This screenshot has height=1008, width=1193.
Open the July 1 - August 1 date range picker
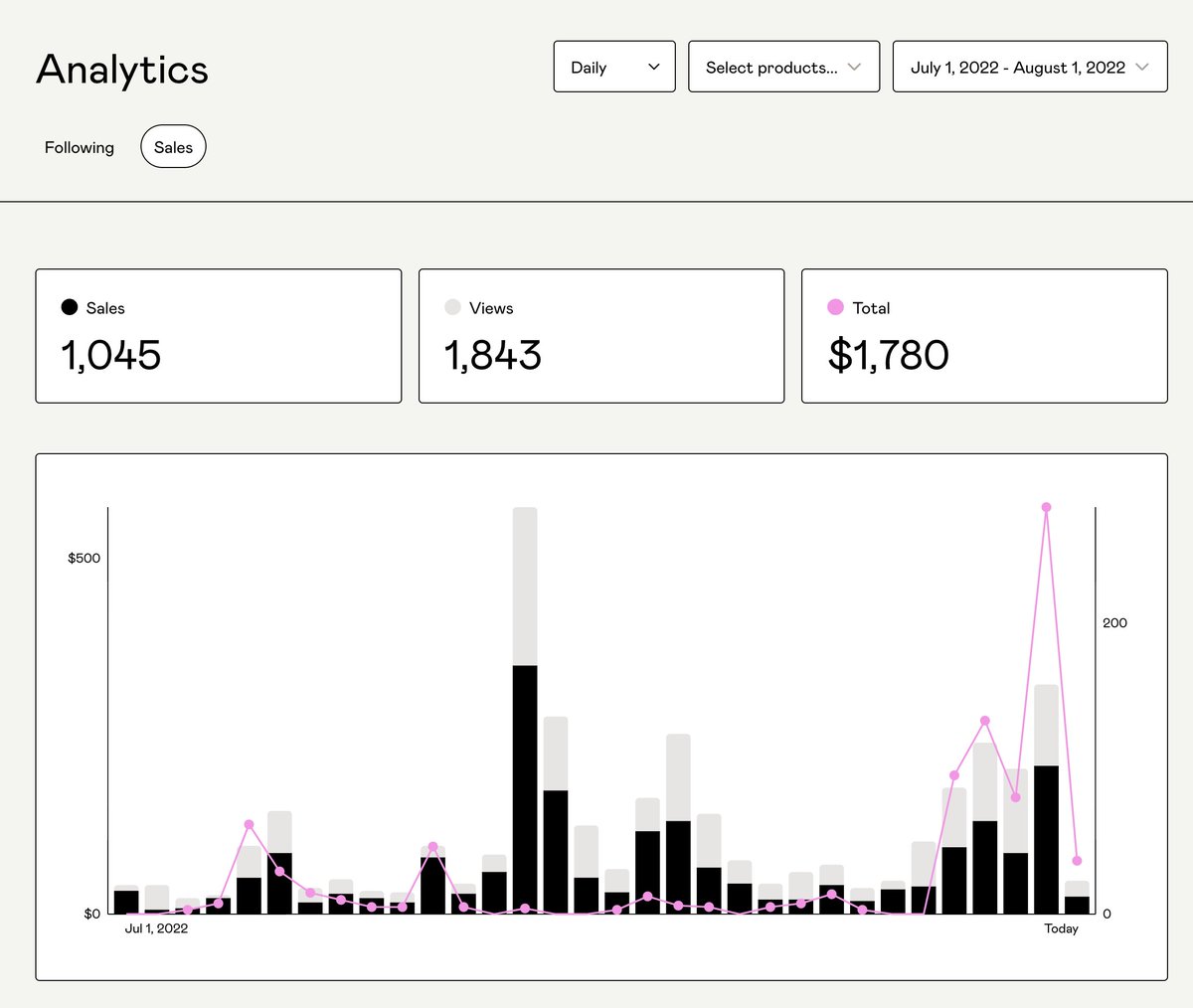pos(1030,67)
